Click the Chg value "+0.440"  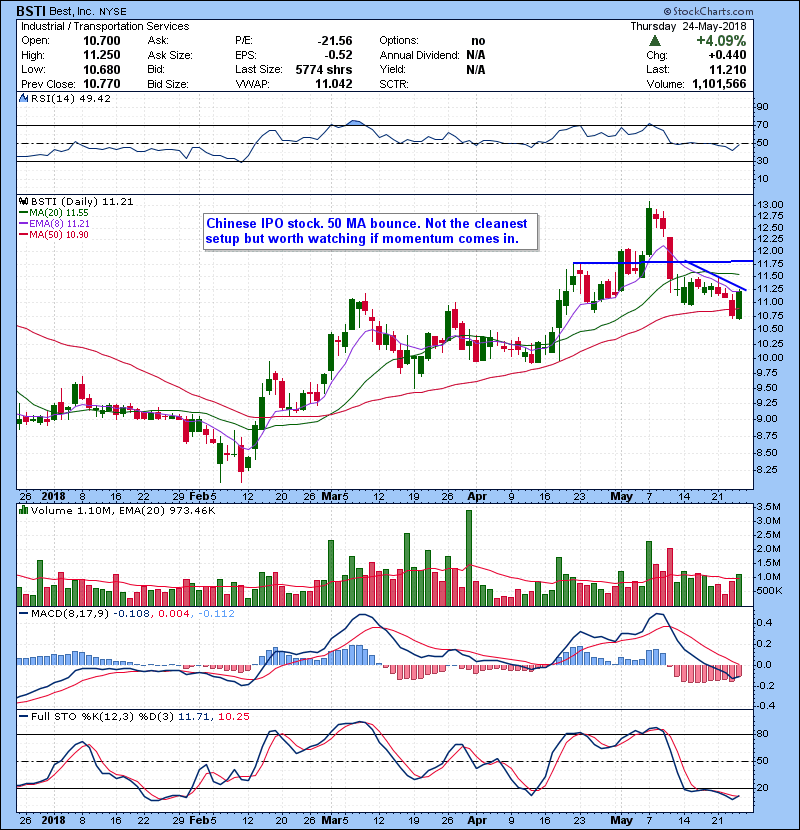[727, 55]
